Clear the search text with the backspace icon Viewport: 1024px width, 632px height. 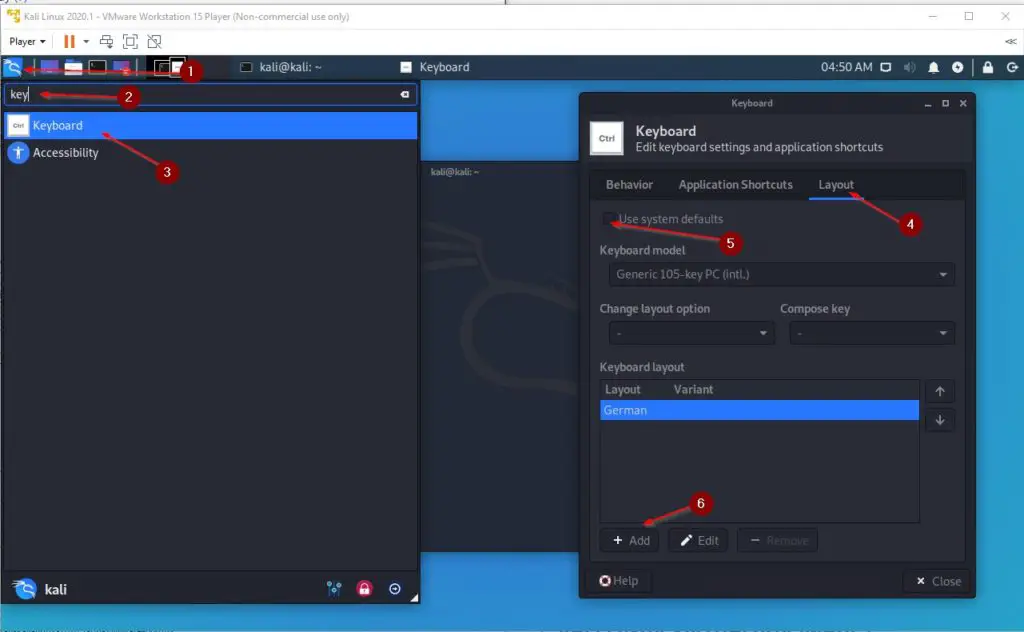coord(405,95)
